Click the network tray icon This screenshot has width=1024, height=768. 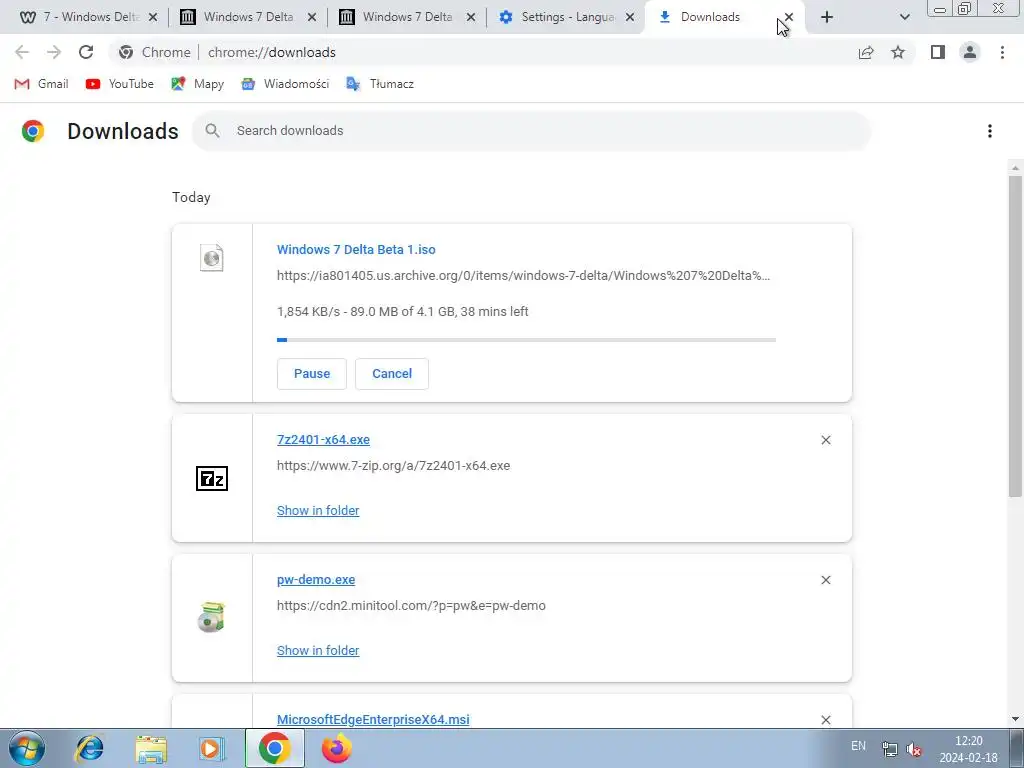pos(889,750)
